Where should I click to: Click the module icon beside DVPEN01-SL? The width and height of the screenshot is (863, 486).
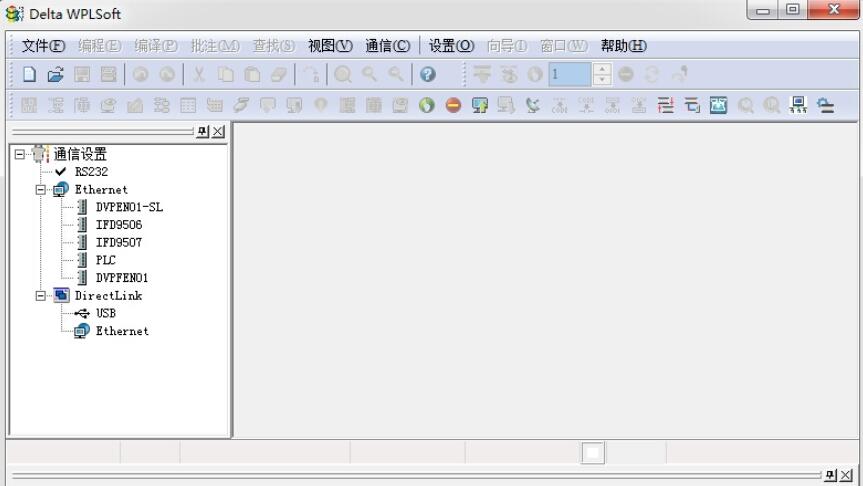tap(82, 207)
